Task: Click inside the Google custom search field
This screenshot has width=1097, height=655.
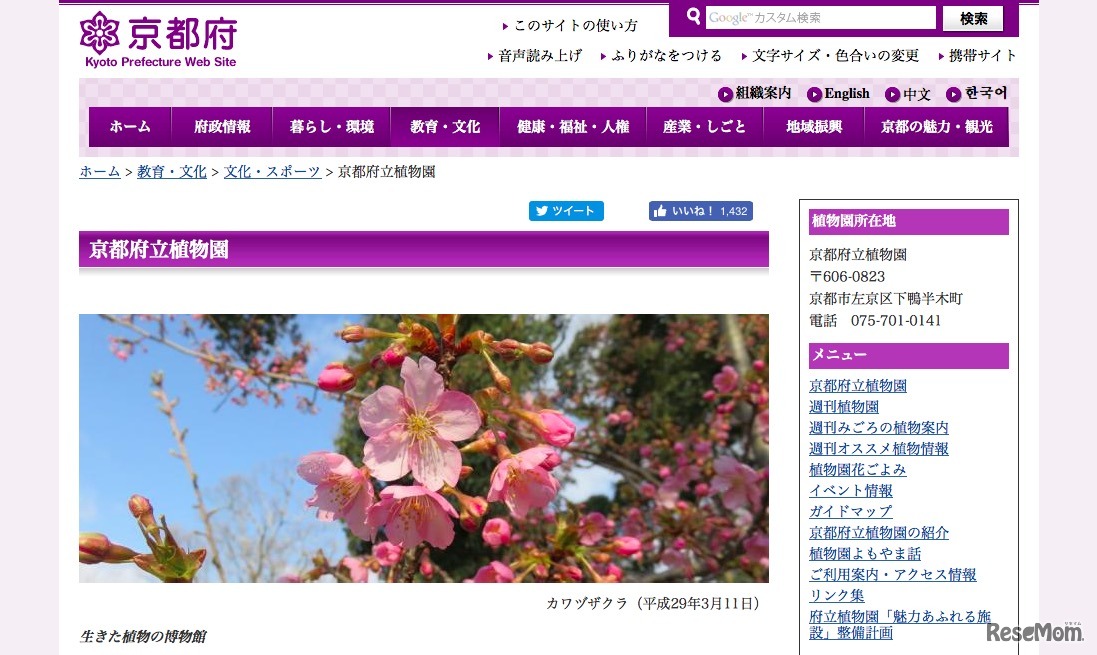Action: 820,17
